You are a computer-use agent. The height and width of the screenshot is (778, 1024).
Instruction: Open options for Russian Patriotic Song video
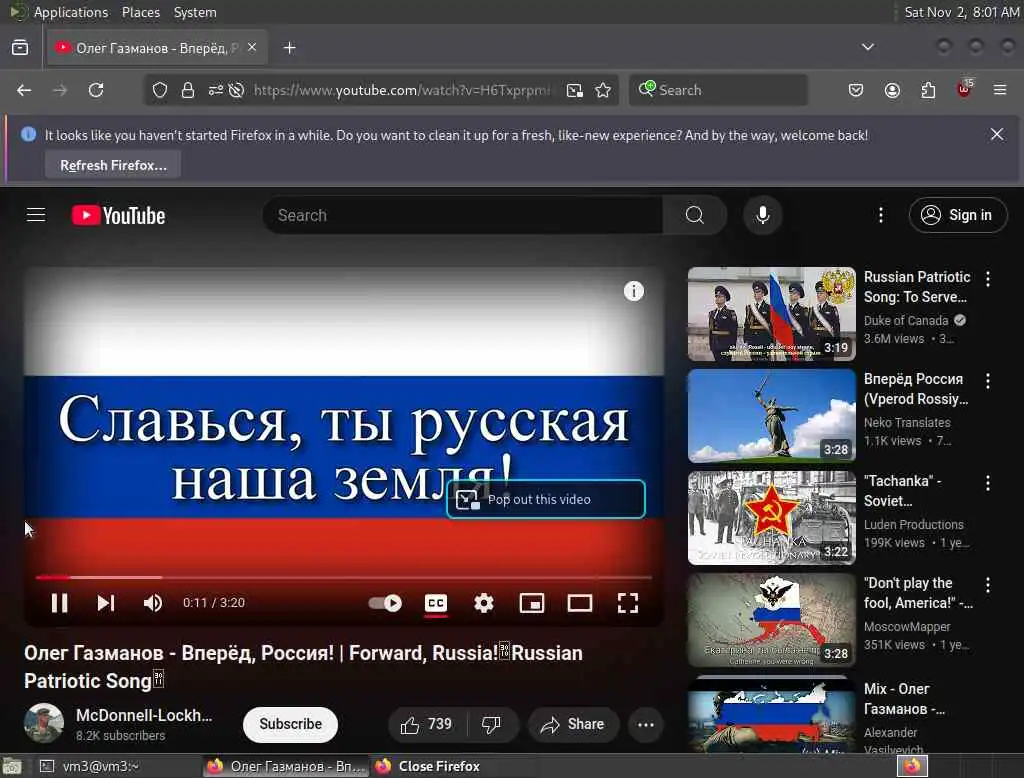[x=988, y=279]
